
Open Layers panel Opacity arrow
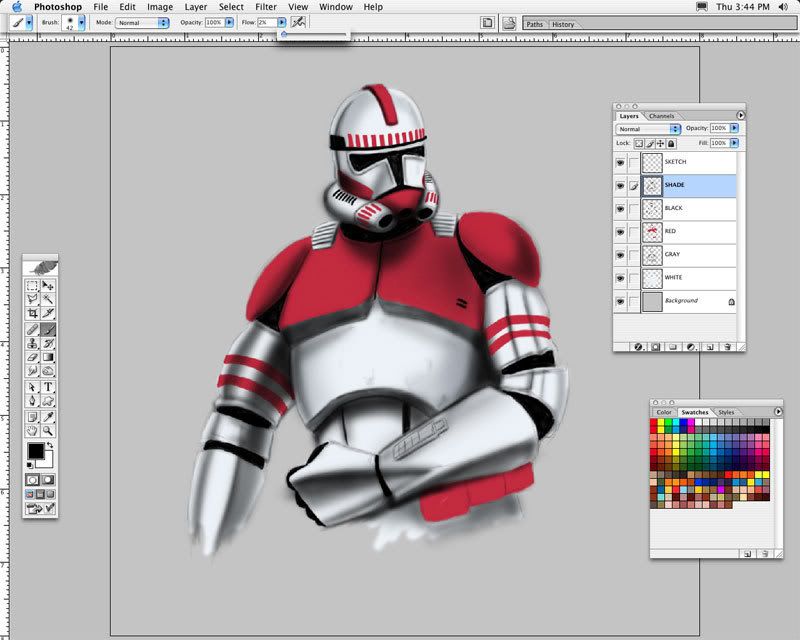coord(734,128)
